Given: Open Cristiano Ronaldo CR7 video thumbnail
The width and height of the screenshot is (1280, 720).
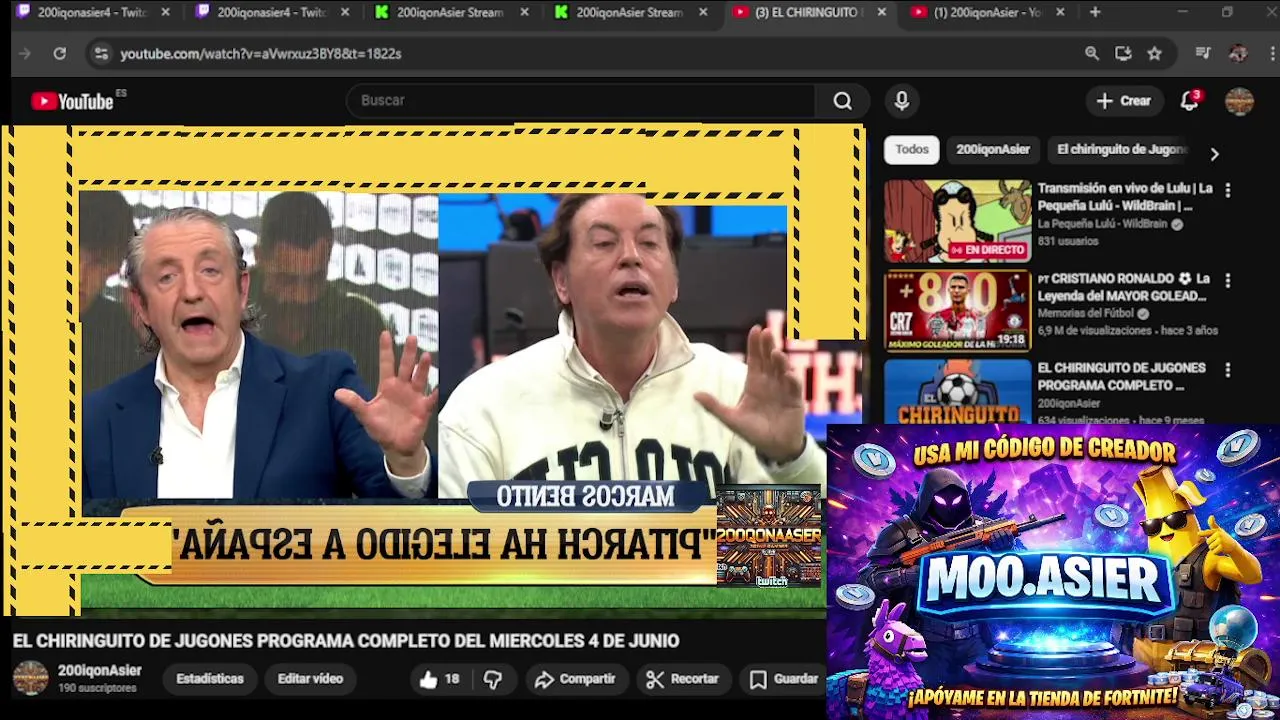Looking at the screenshot, I should 957,311.
